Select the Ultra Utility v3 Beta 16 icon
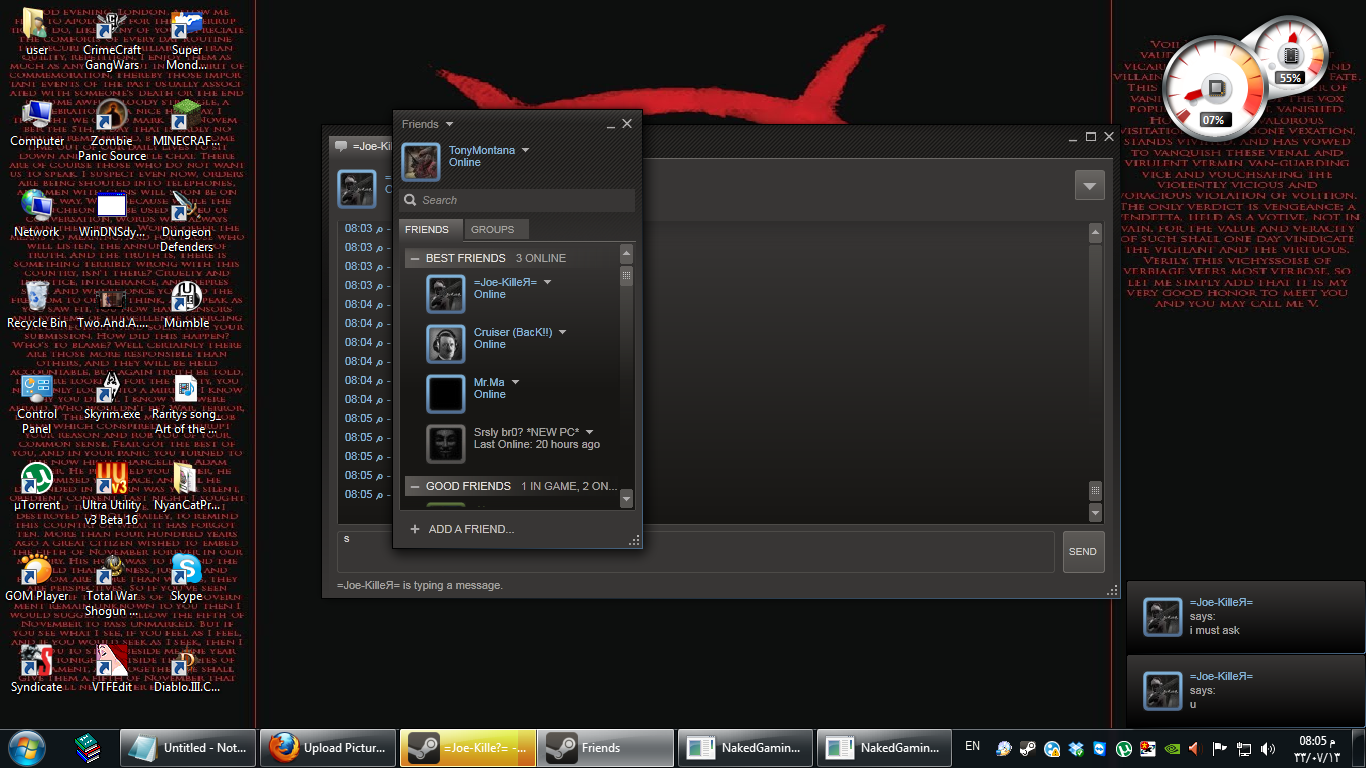Screen dimensions: 1366x768 pos(112,495)
